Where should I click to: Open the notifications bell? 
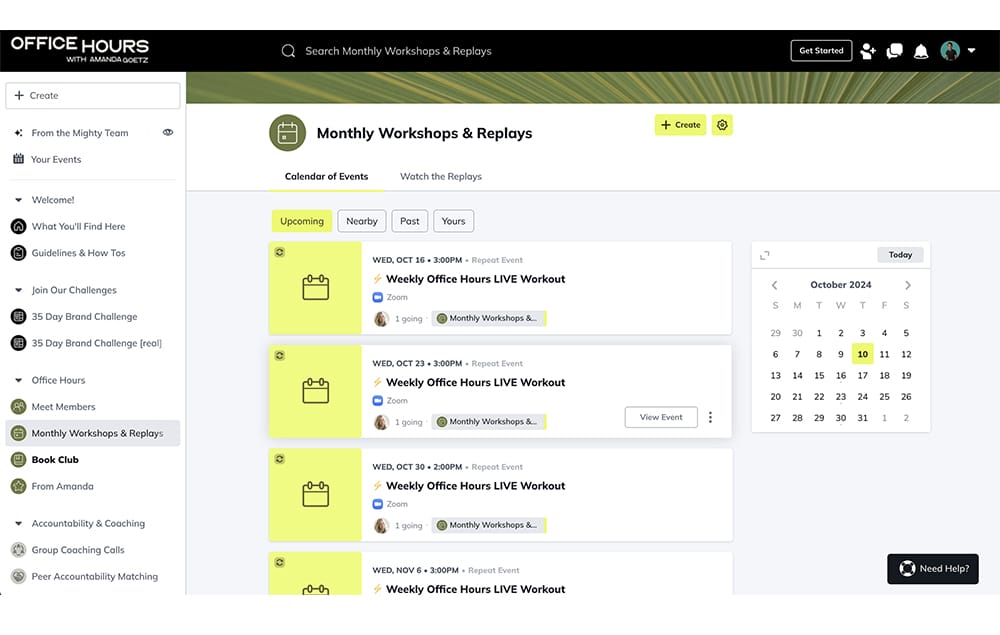921,51
